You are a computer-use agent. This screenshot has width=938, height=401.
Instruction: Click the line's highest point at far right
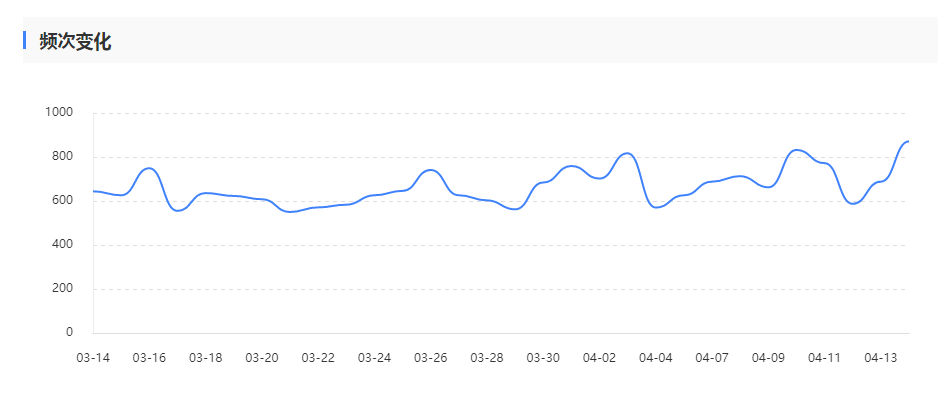(x=907, y=141)
